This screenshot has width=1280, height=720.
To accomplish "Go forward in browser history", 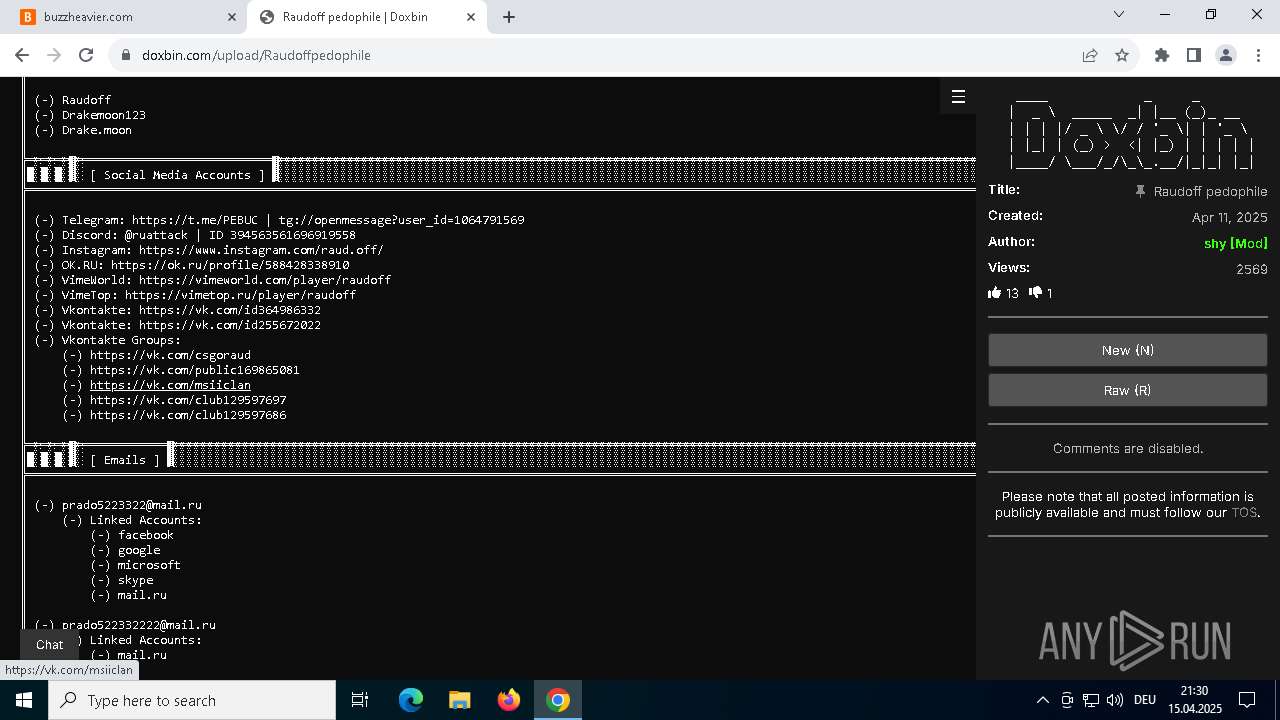I will (54, 55).
